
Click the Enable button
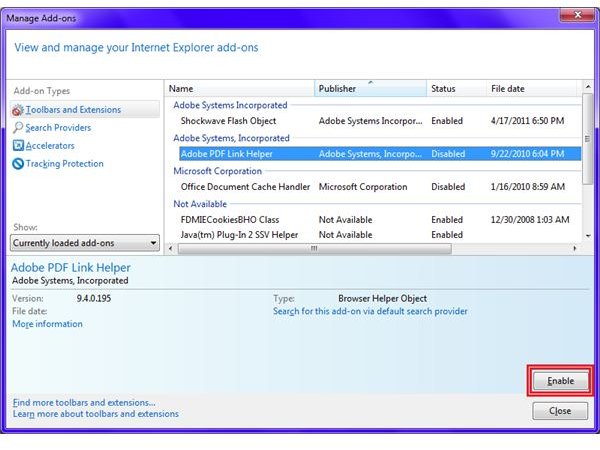point(560,381)
